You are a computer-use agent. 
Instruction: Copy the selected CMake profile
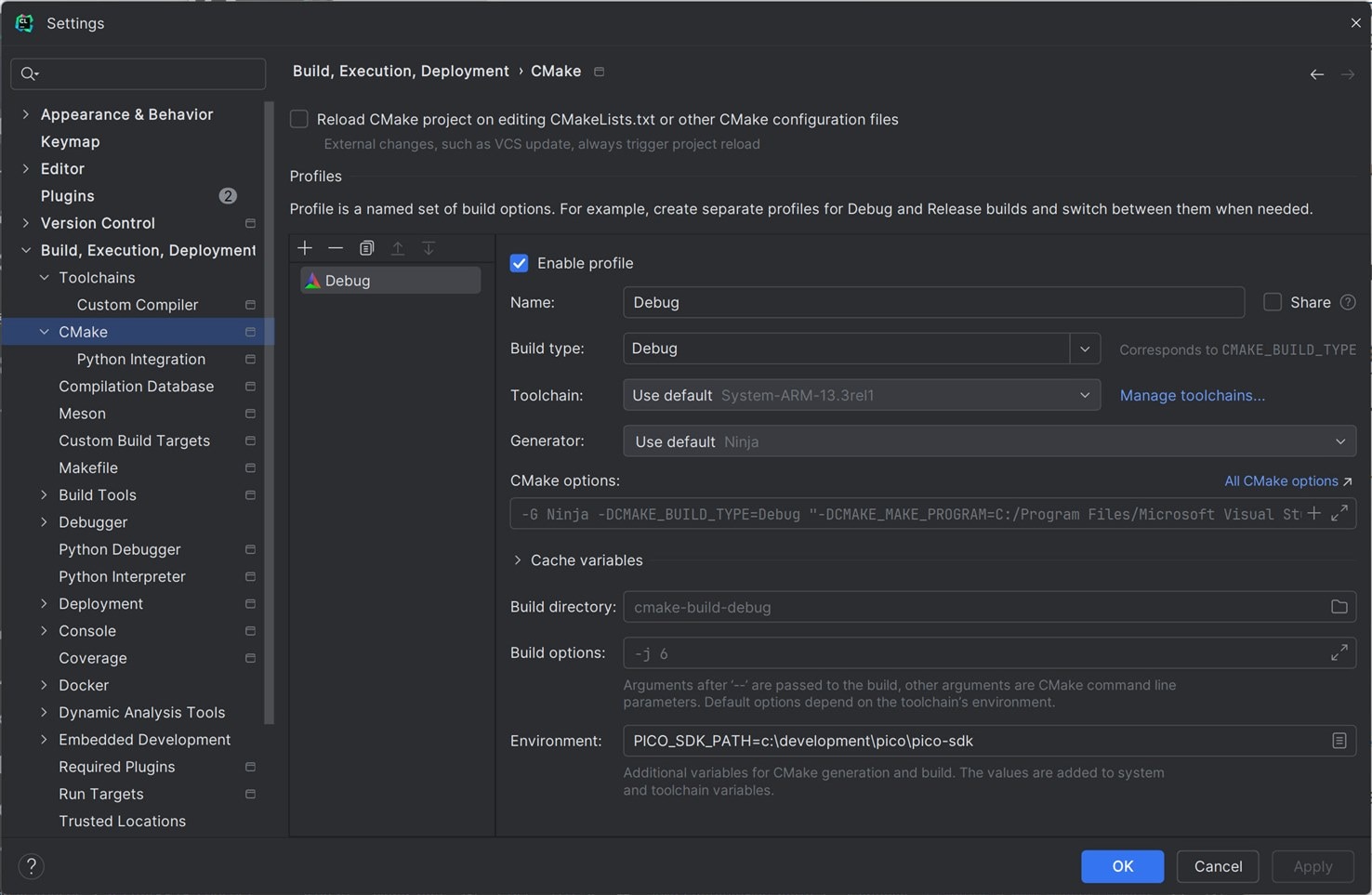[x=367, y=248]
